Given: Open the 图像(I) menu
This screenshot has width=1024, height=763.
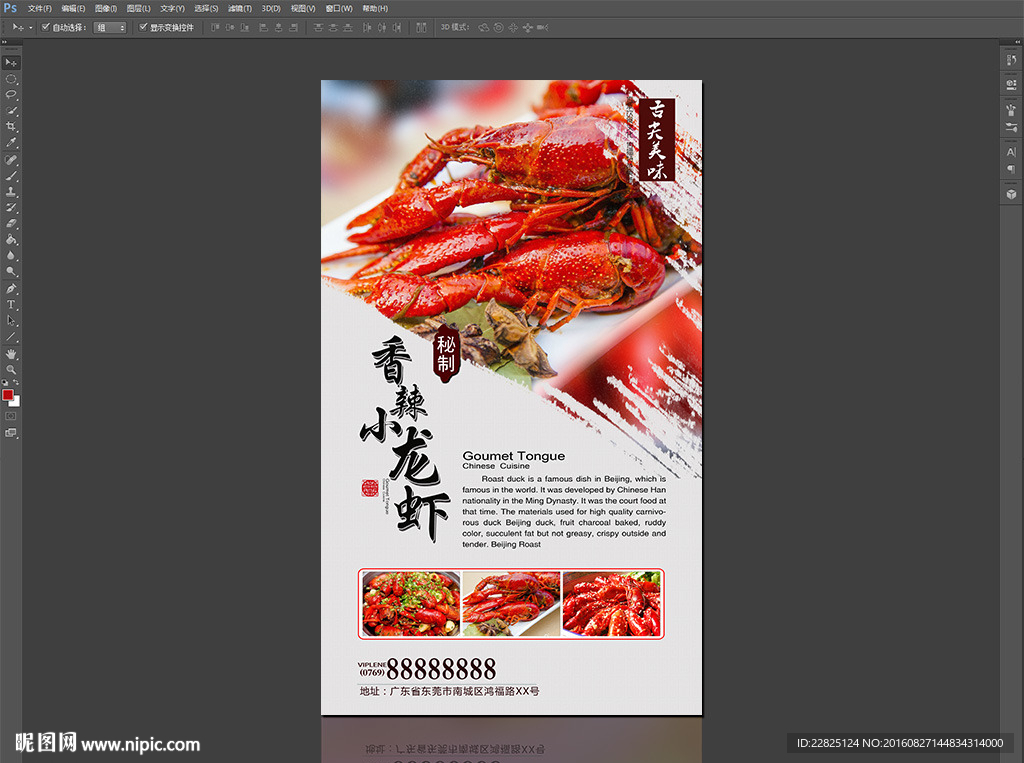Looking at the screenshot, I should click(106, 8).
